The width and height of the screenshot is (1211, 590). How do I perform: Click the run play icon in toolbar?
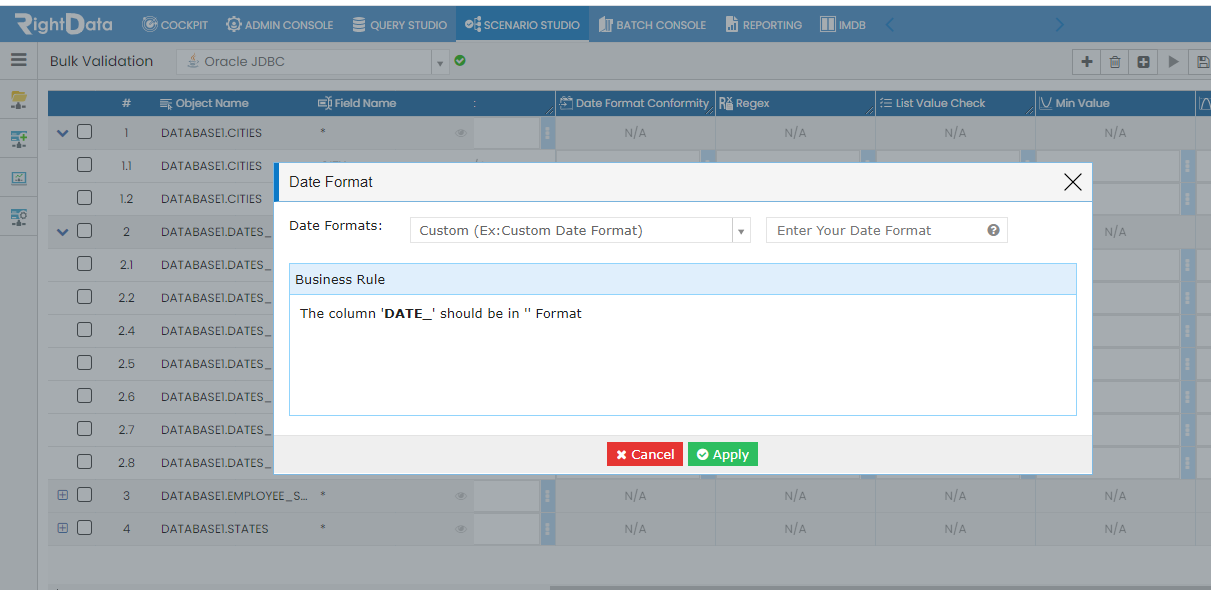[1174, 62]
